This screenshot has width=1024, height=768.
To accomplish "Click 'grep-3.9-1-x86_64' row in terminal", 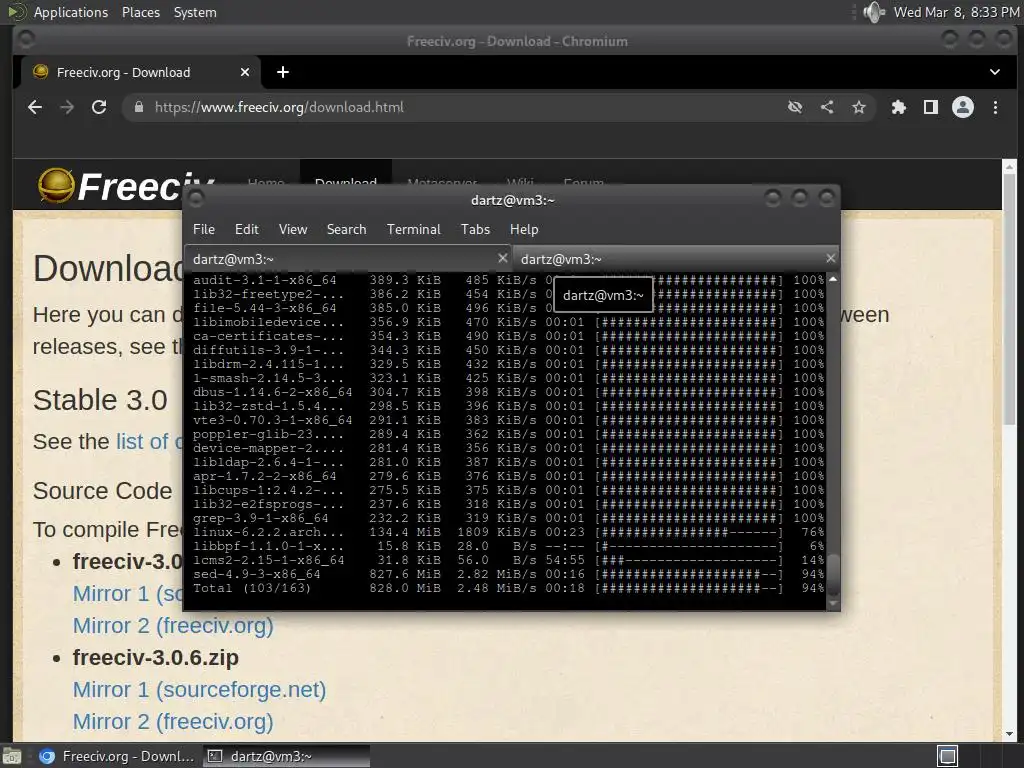I will 509,519.
